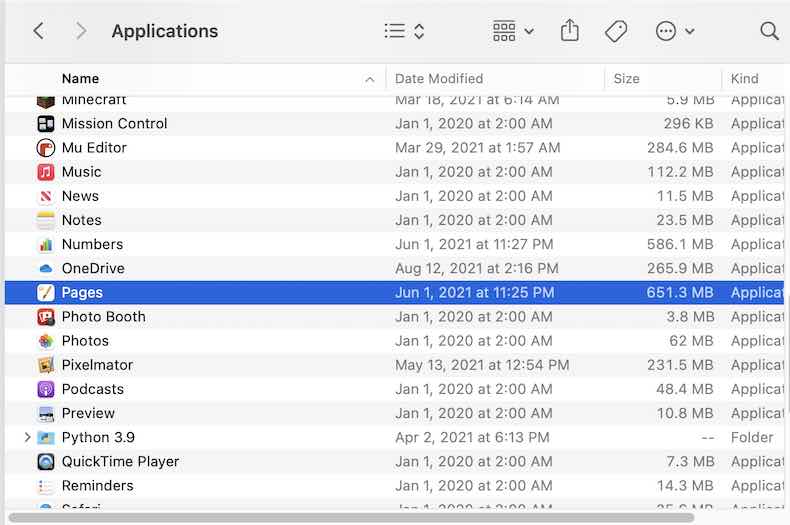Click the Edit Tags icon

[x=616, y=31]
